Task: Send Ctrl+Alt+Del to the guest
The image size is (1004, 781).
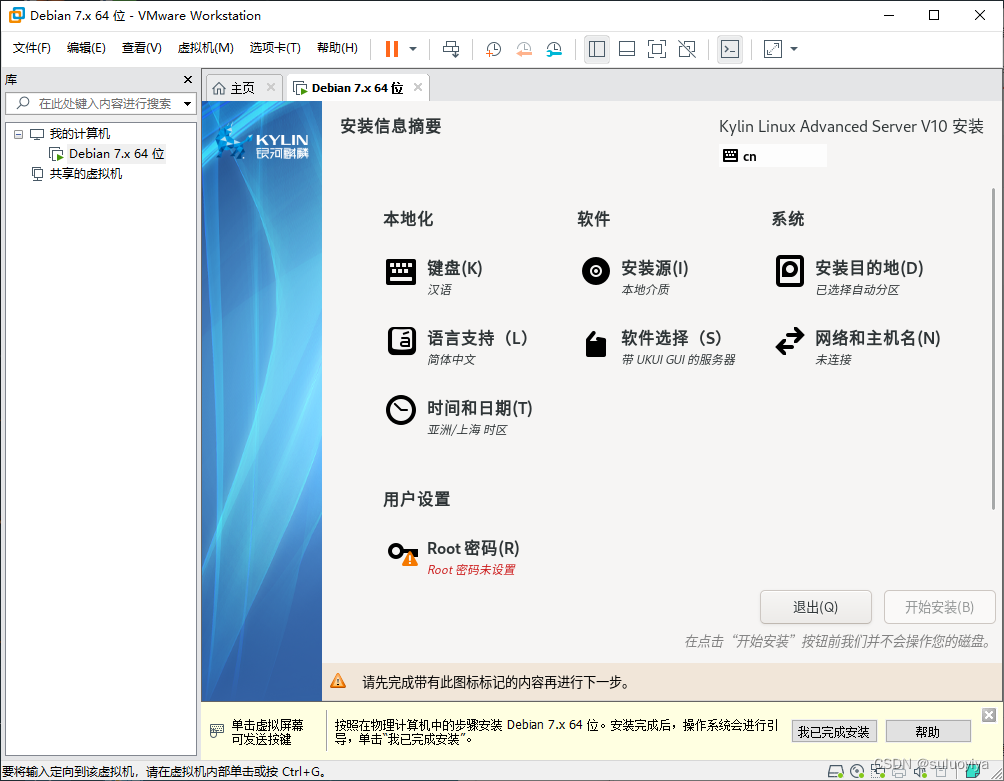Action: point(451,48)
